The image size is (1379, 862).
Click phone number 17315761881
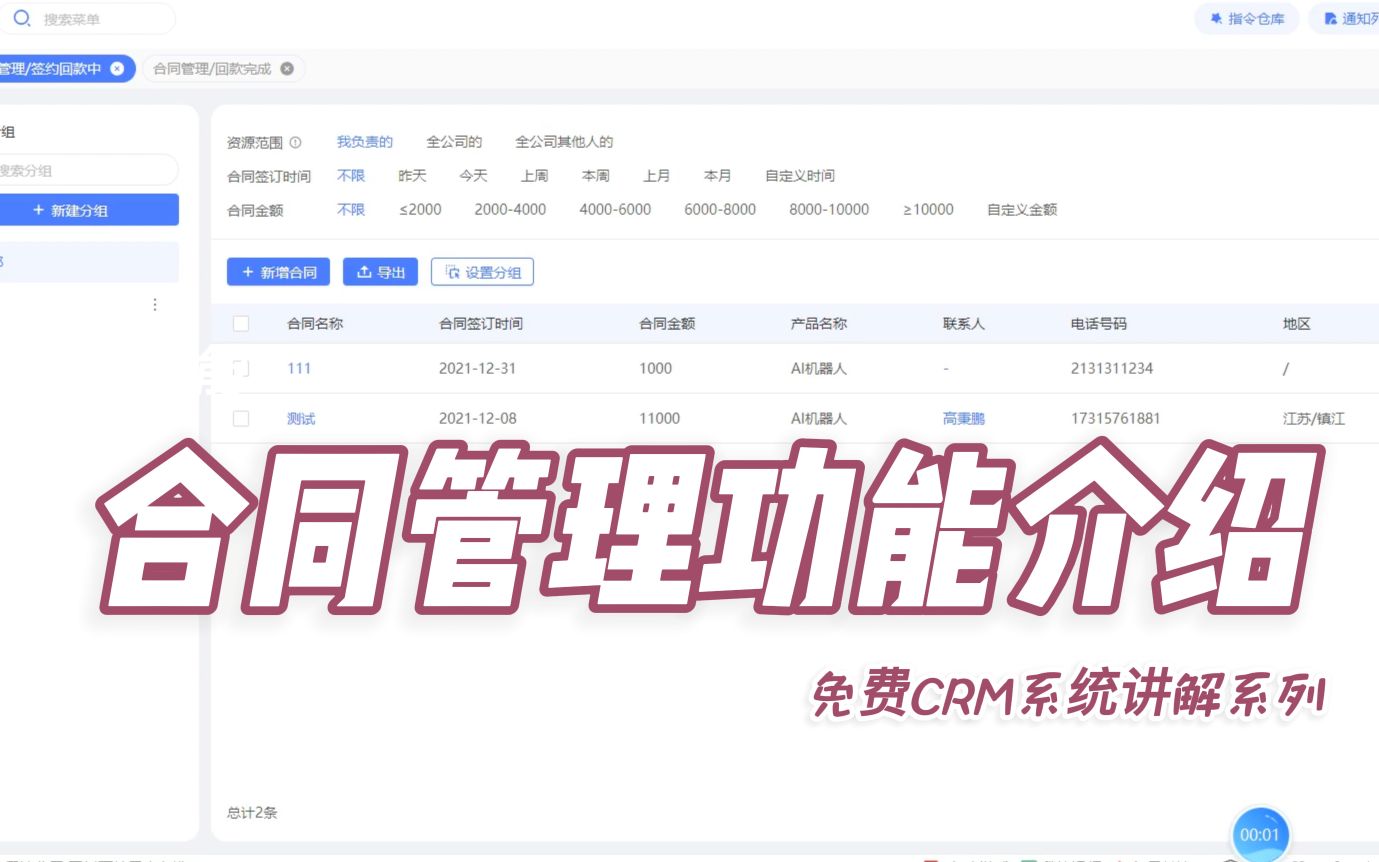[x=1116, y=419]
